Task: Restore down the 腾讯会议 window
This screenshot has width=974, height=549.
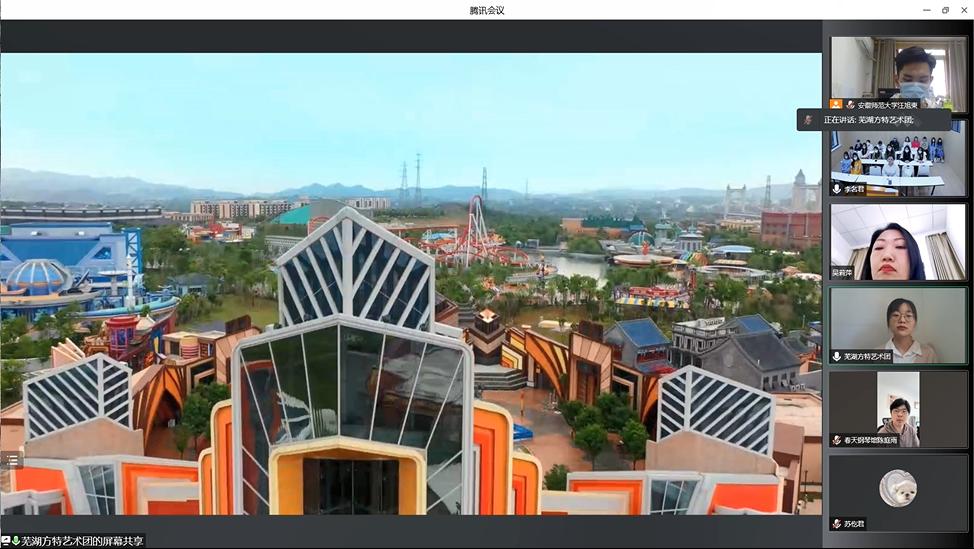Action: click(x=945, y=10)
